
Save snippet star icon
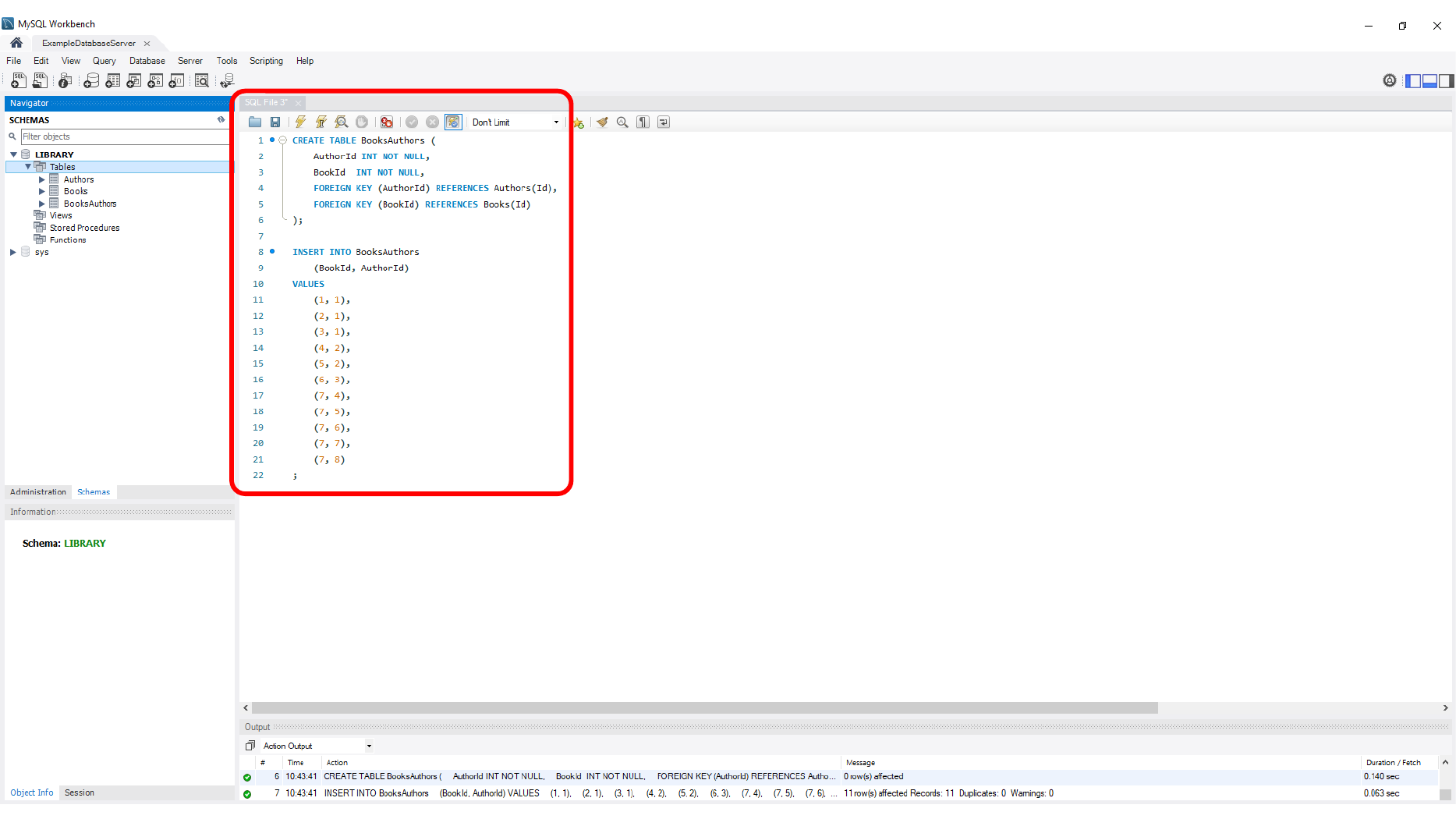pyautogui.click(x=578, y=122)
